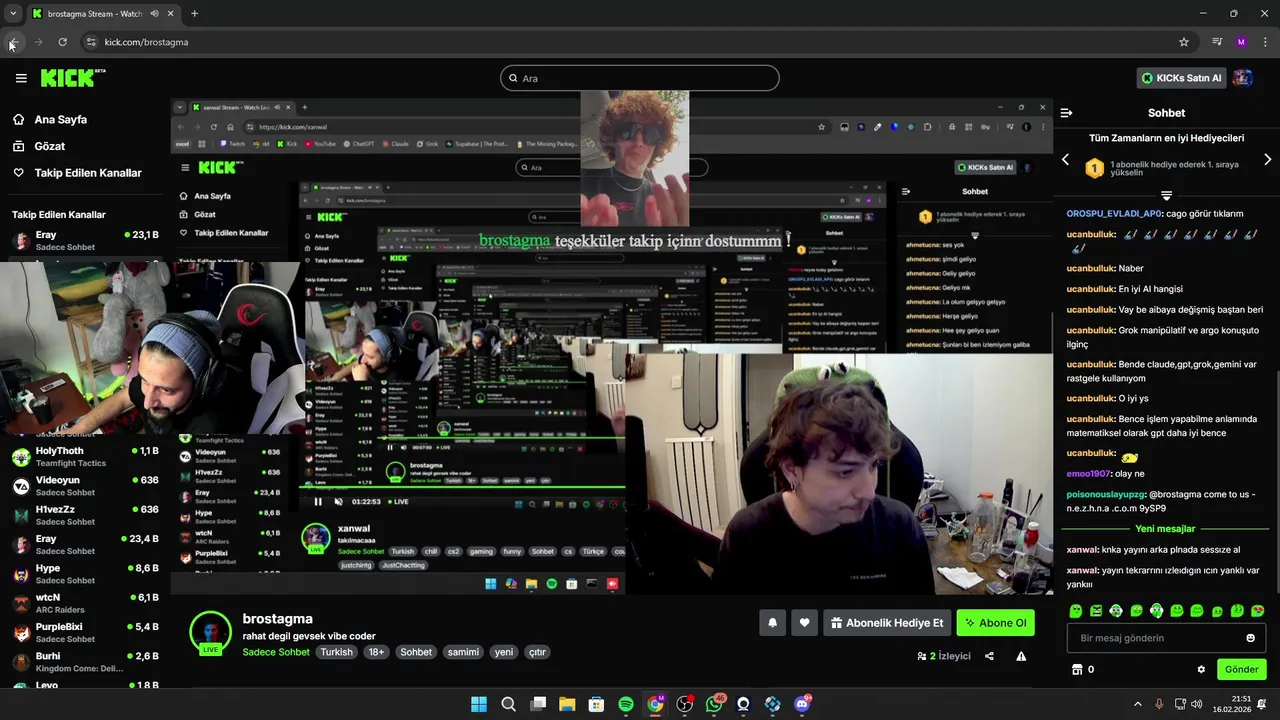Screen dimensions: 1280x720
Task: Open the PurpleBixi followed channel
Action: click(x=85, y=632)
